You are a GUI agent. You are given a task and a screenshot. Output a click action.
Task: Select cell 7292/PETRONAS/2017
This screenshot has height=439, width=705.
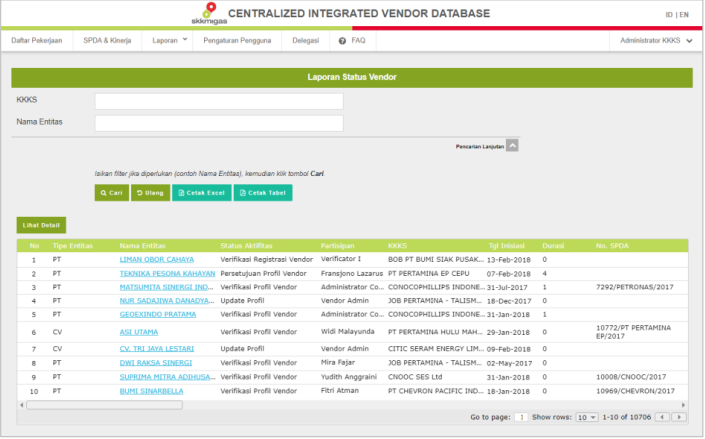pos(635,287)
